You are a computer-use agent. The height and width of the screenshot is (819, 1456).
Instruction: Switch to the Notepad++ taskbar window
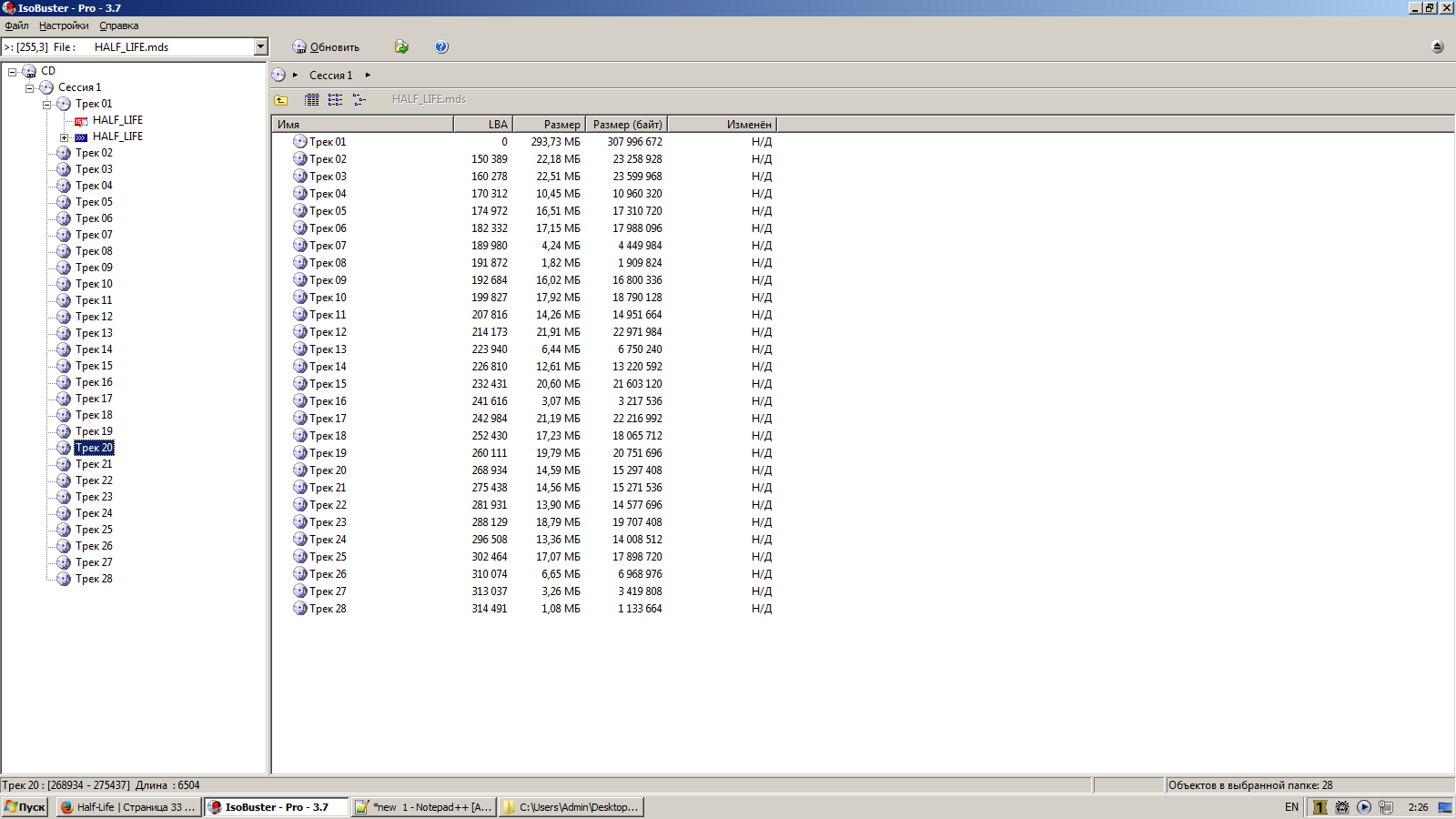[424, 807]
